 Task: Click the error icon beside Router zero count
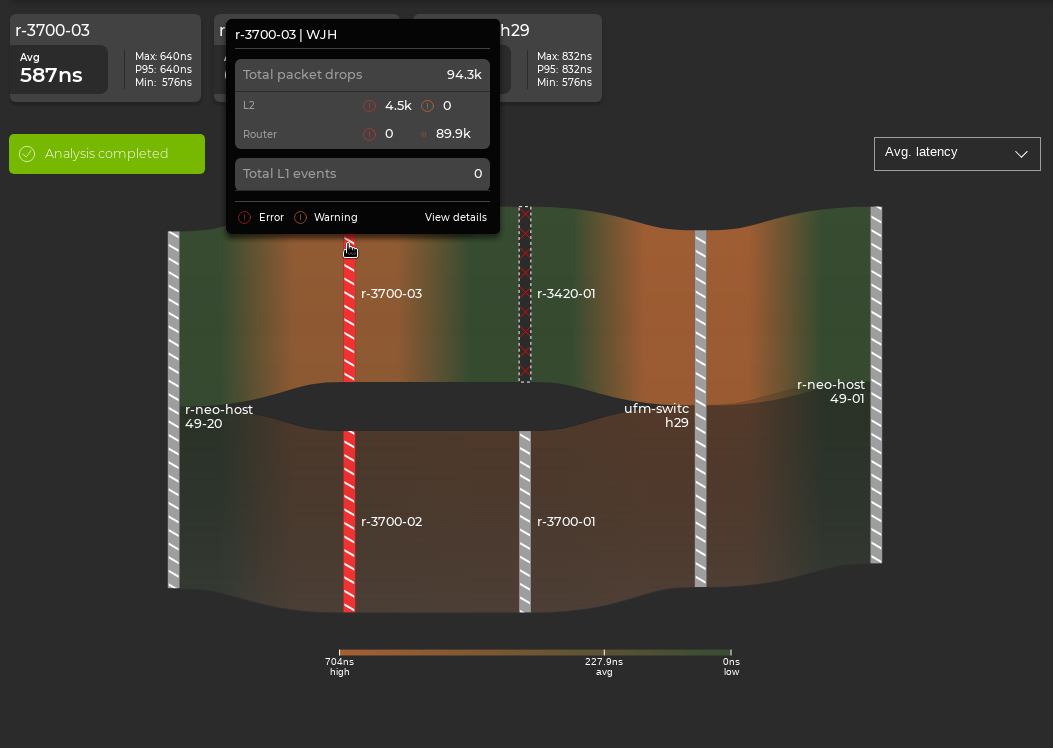click(x=369, y=133)
